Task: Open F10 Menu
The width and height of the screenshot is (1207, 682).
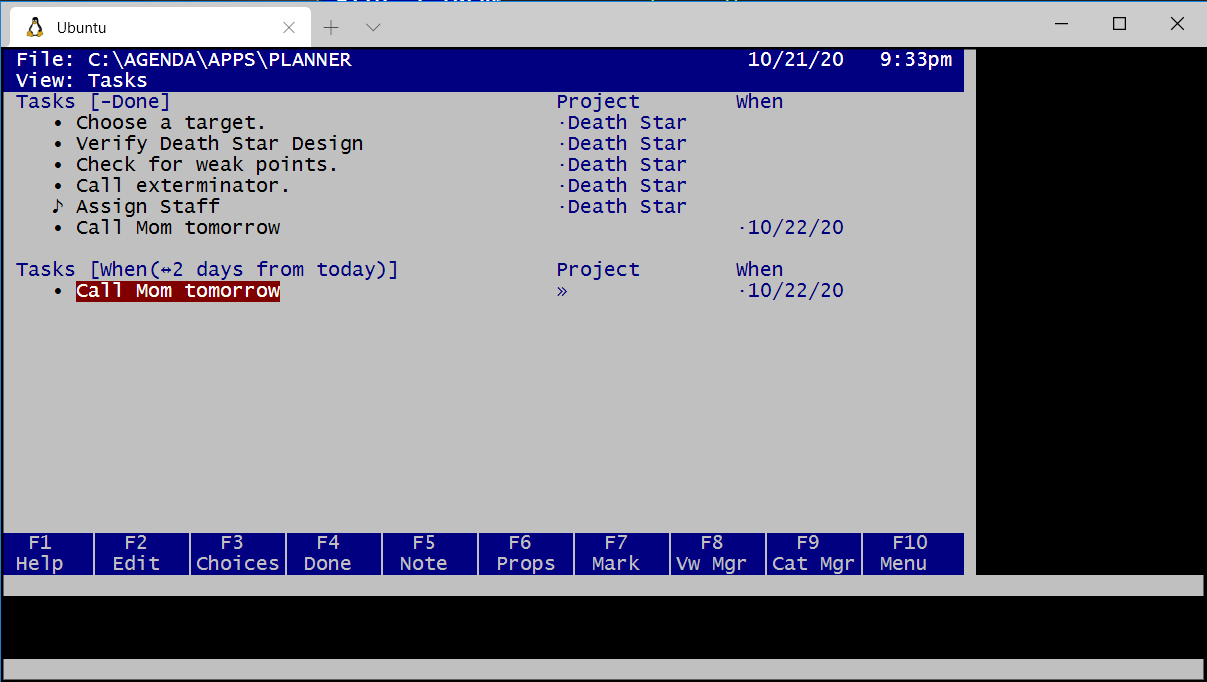Action: click(x=909, y=553)
